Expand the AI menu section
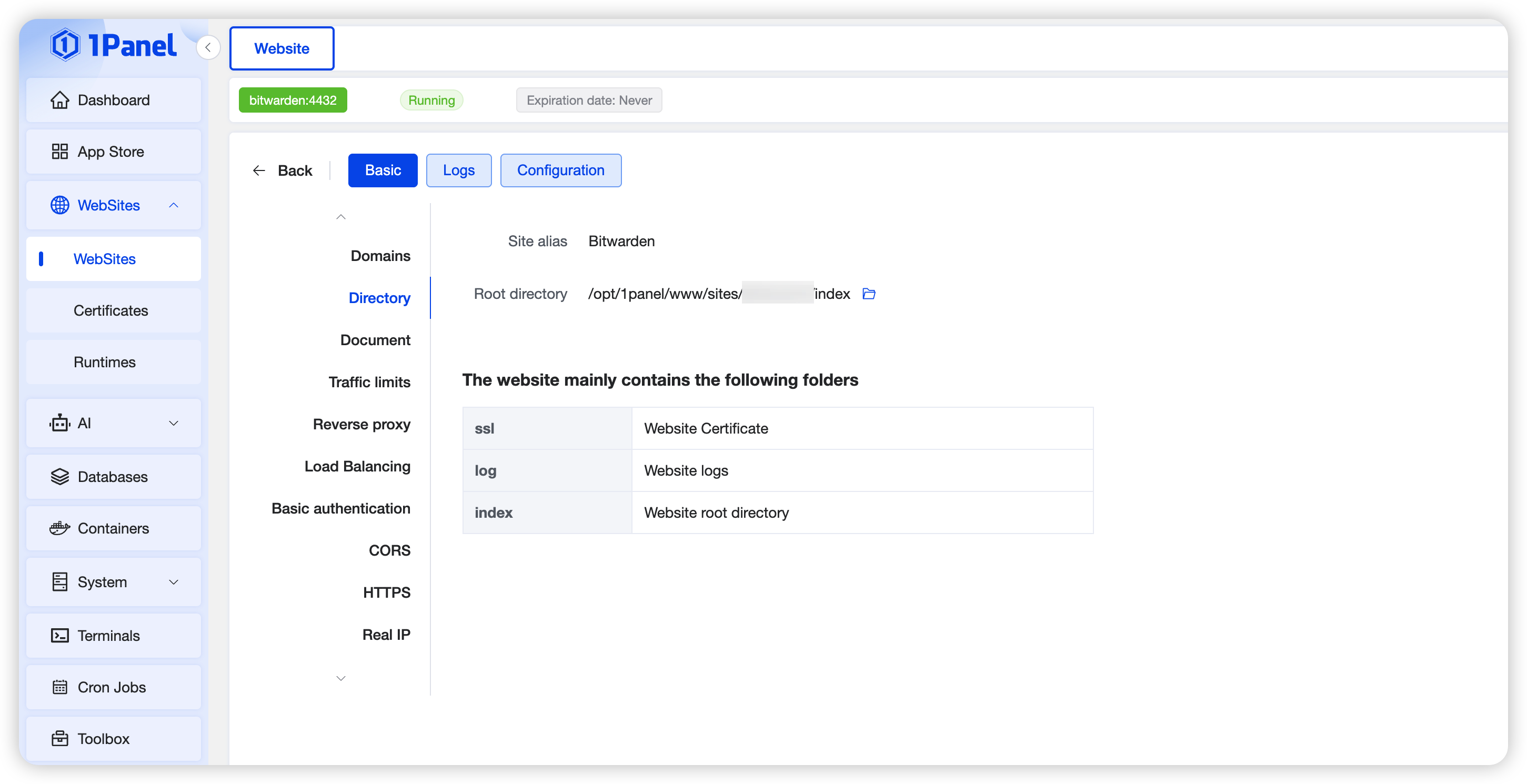Image resolution: width=1527 pixels, height=784 pixels. pos(173,423)
